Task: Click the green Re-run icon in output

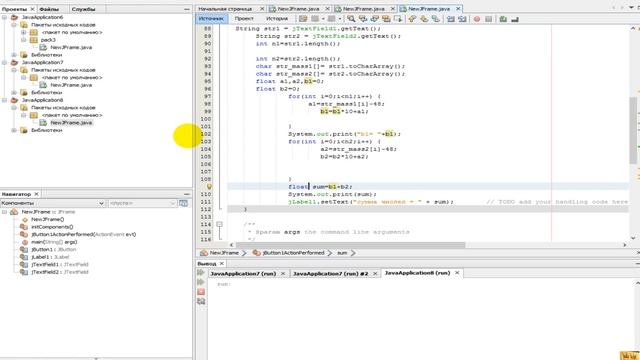Action: (201, 272)
